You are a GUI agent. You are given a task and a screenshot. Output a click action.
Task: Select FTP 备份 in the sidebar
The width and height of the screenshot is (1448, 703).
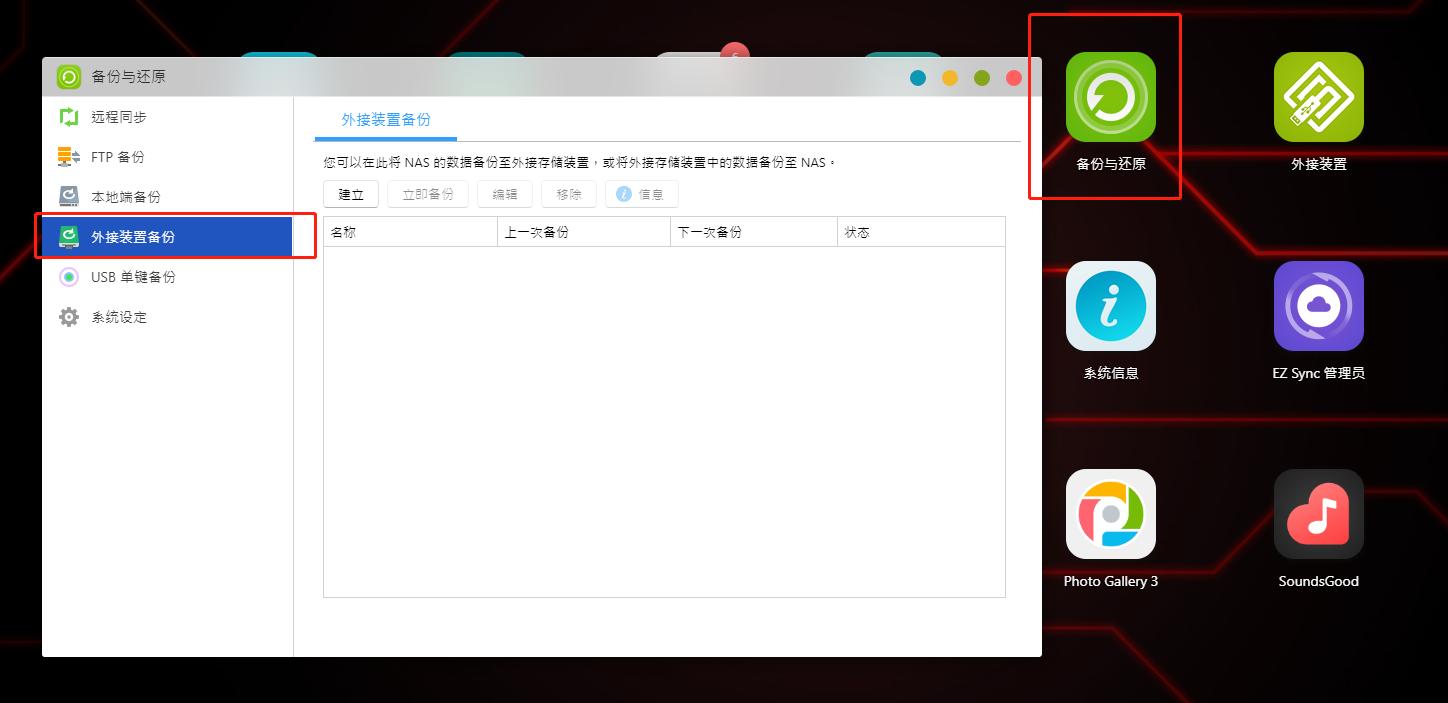tap(113, 156)
